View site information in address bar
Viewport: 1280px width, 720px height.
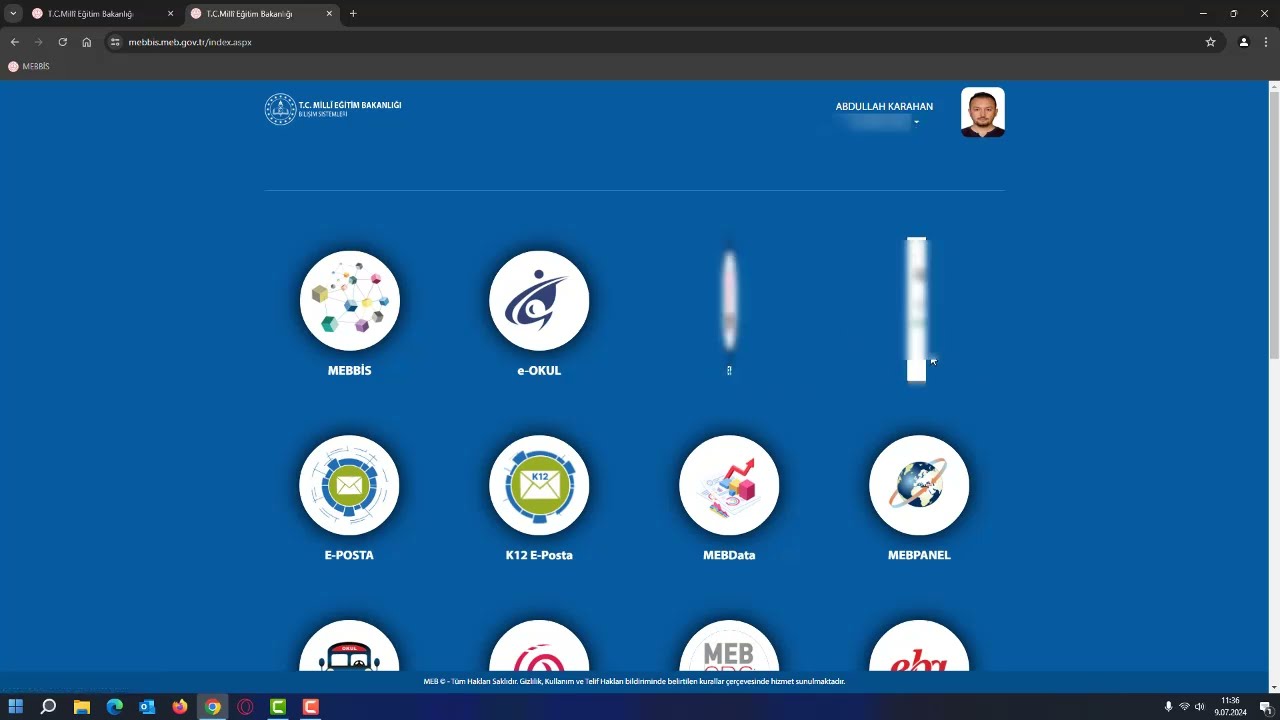(115, 42)
